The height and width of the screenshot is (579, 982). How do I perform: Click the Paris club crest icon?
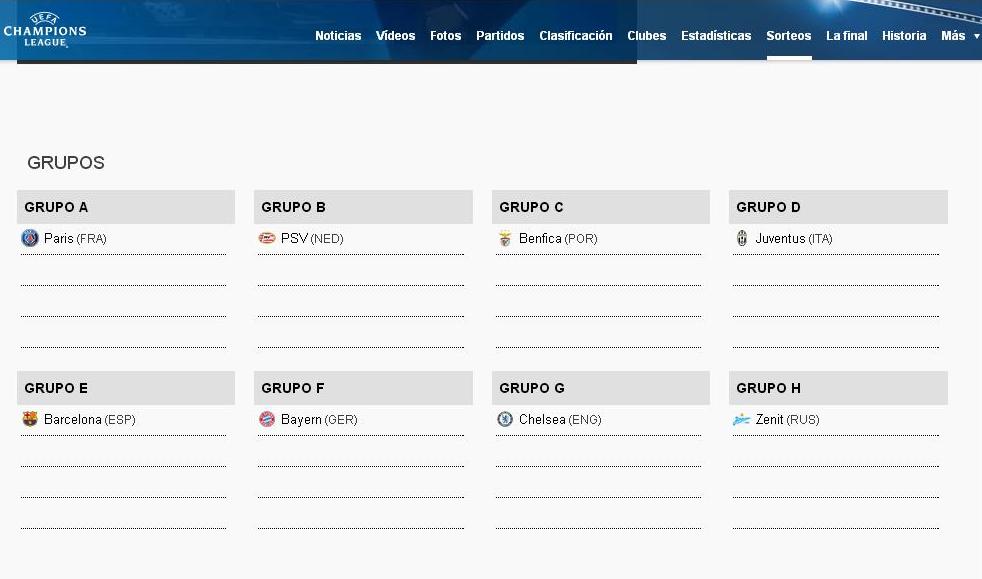[30, 238]
